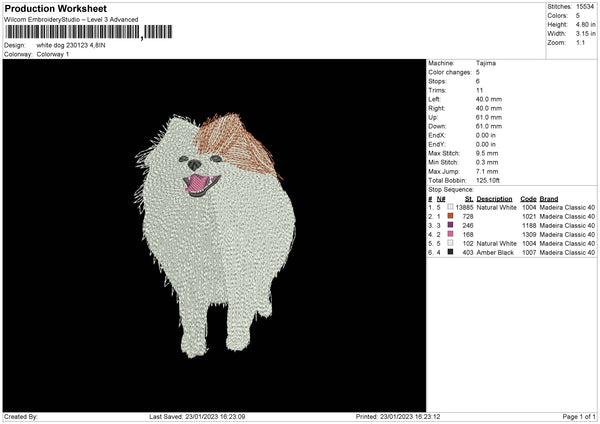The height and width of the screenshot is (424, 600).
Task: Click the Trims value 11
Action: (479, 90)
